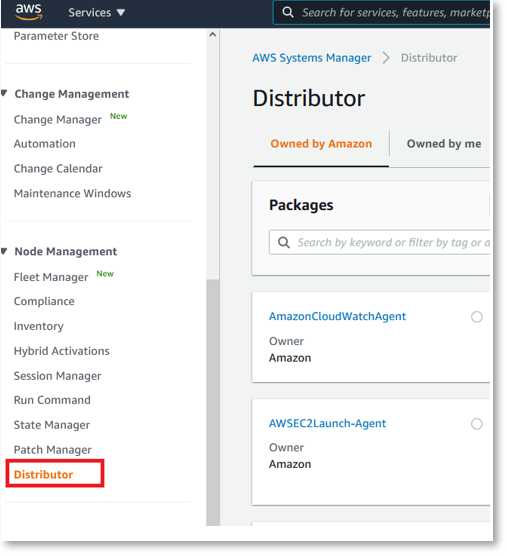Open Patch Manager

(x=52, y=450)
